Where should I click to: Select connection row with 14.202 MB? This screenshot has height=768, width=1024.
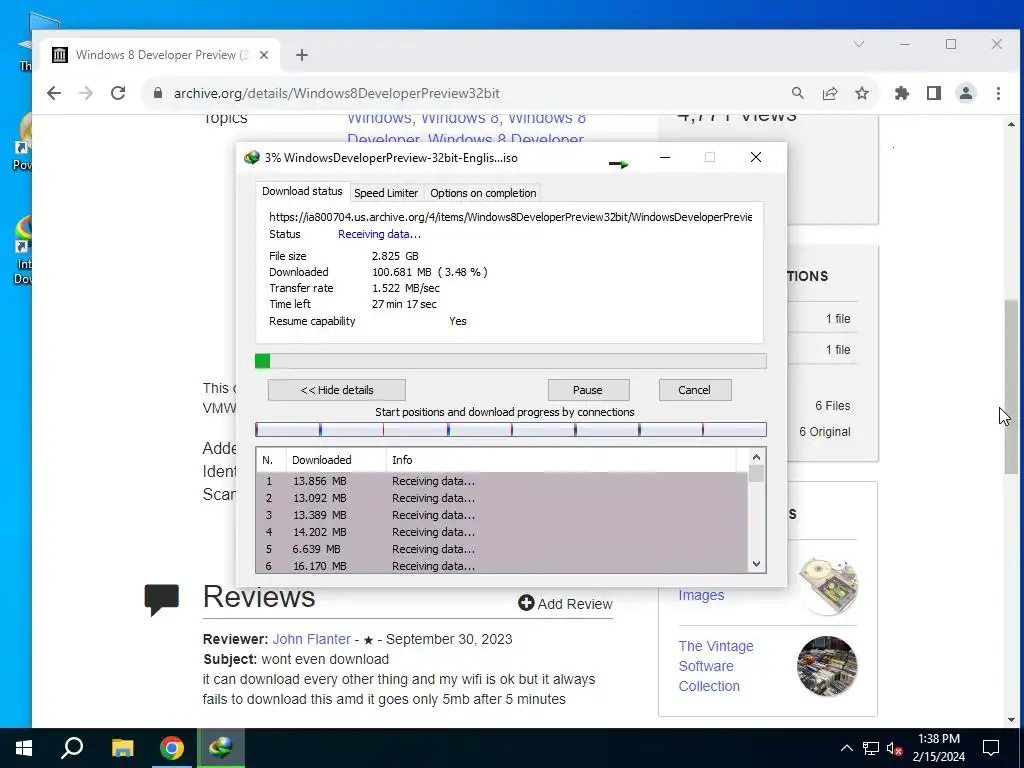coord(502,532)
